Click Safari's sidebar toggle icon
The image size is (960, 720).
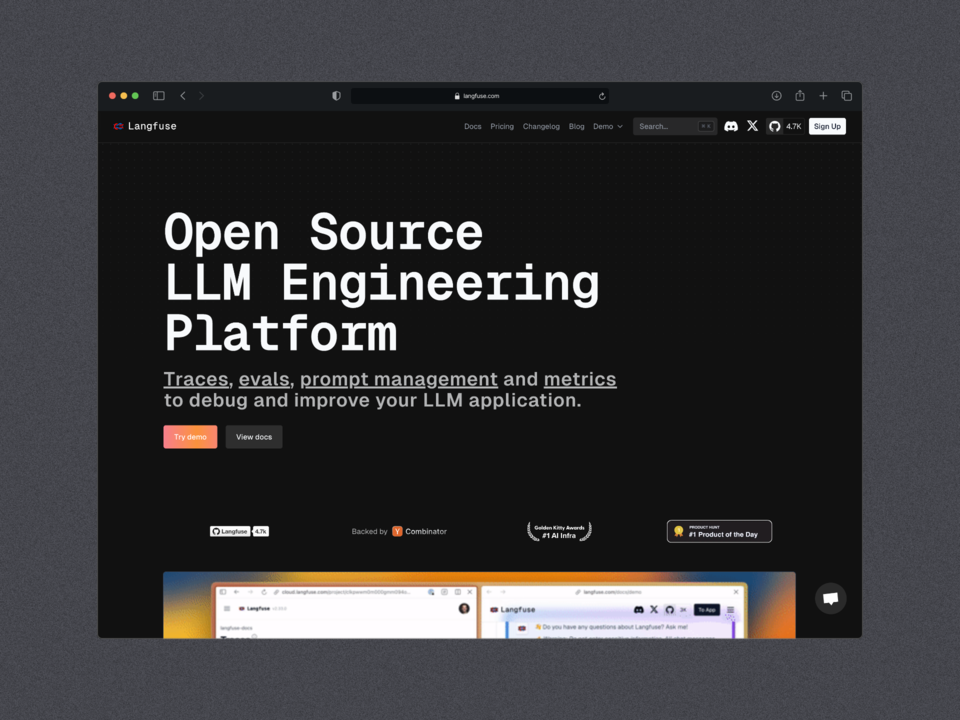click(x=158, y=96)
